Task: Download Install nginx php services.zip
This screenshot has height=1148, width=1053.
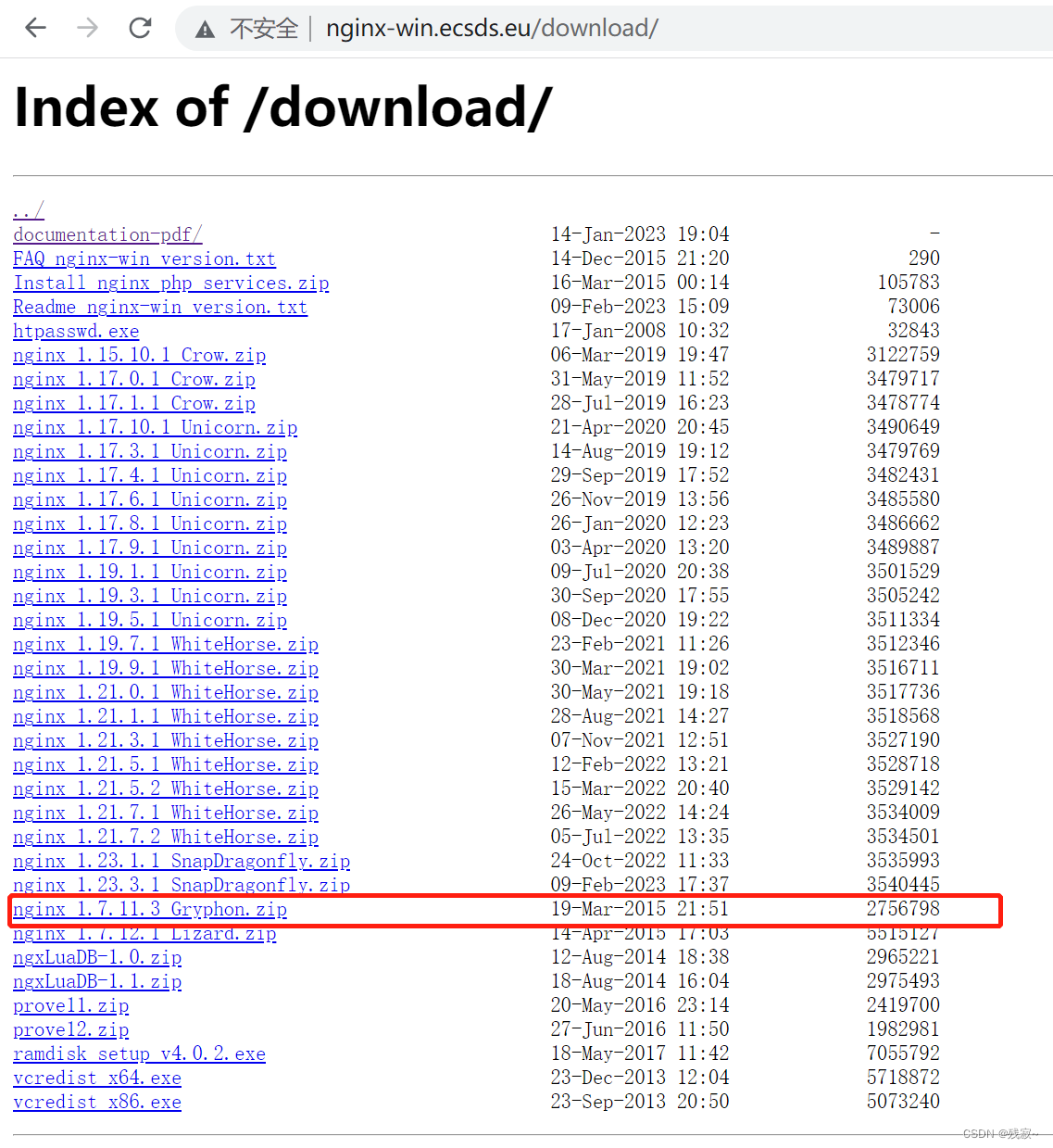Action: pyautogui.click(x=170, y=283)
